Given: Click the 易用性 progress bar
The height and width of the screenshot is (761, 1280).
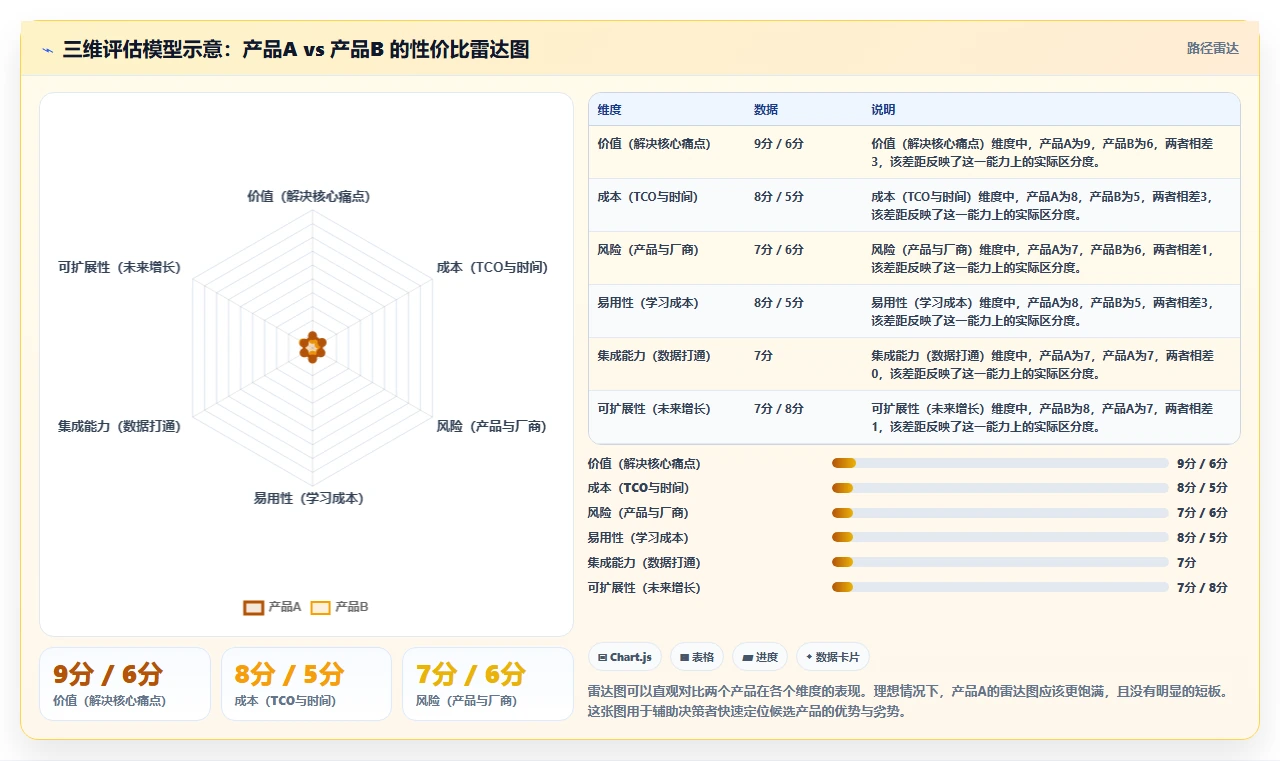Looking at the screenshot, I should pos(1000,538).
